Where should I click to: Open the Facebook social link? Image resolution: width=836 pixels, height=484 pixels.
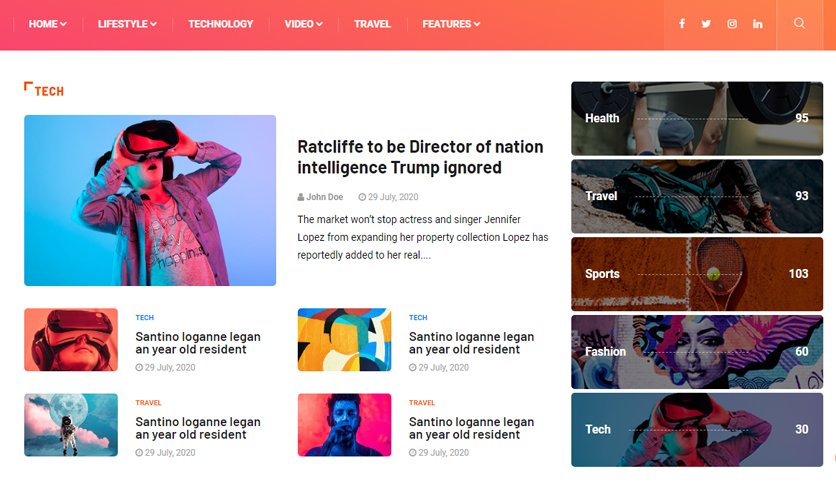(682, 24)
